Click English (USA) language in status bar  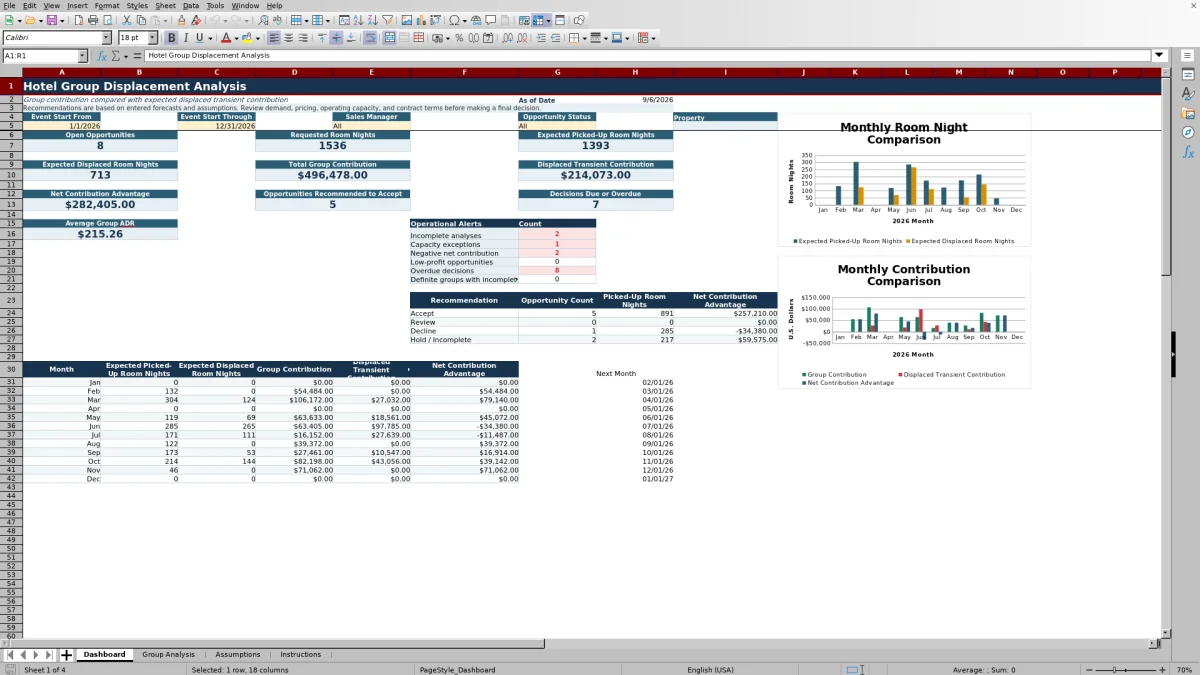point(710,670)
